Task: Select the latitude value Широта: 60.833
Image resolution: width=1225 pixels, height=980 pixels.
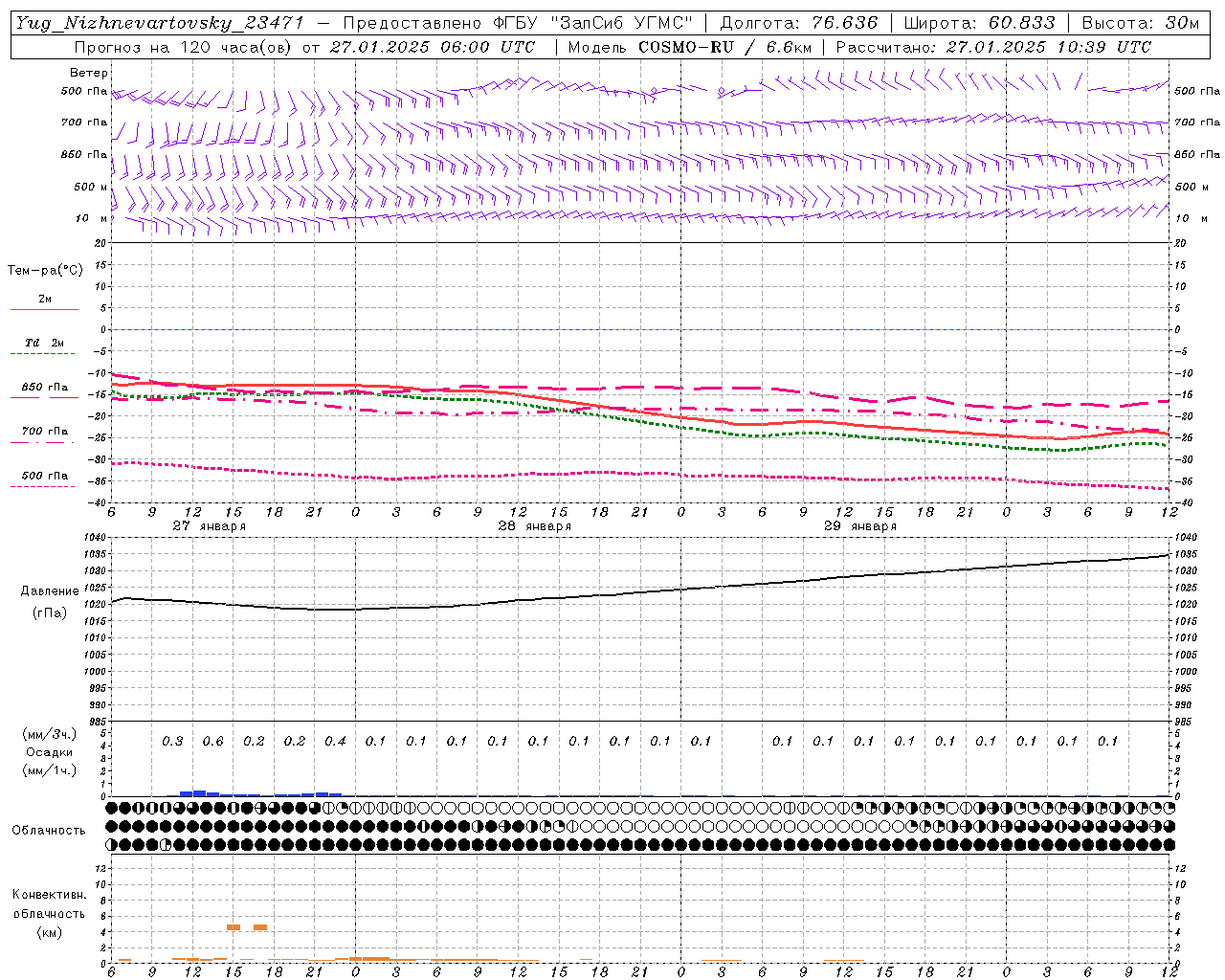Action: [x=979, y=23]
